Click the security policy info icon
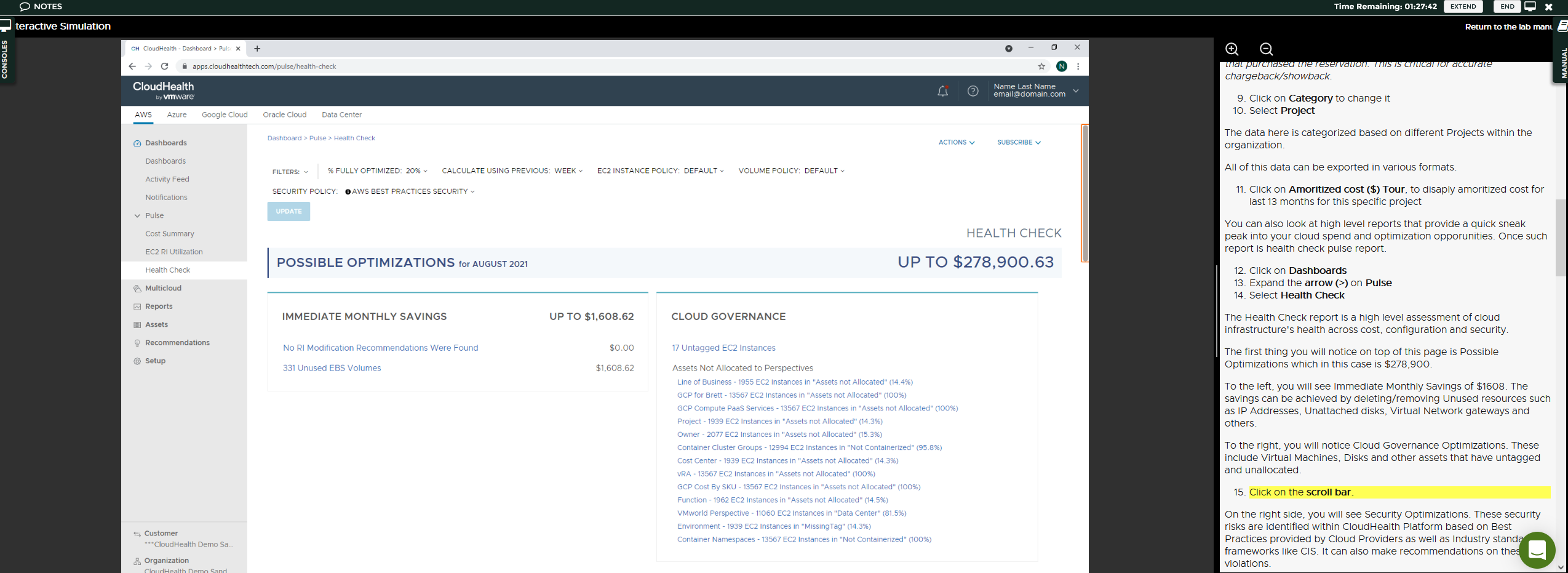 (348, 192)
